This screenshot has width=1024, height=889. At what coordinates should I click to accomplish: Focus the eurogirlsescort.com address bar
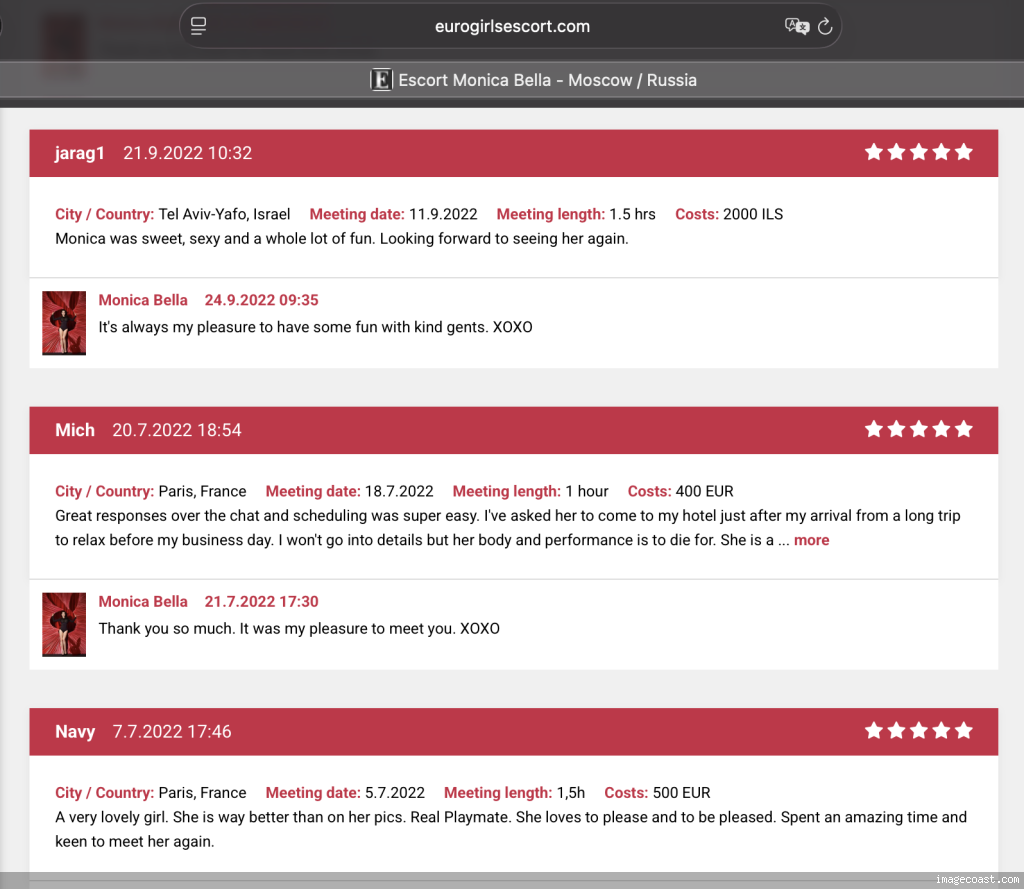pyautogui.click(x=512, y=26)
